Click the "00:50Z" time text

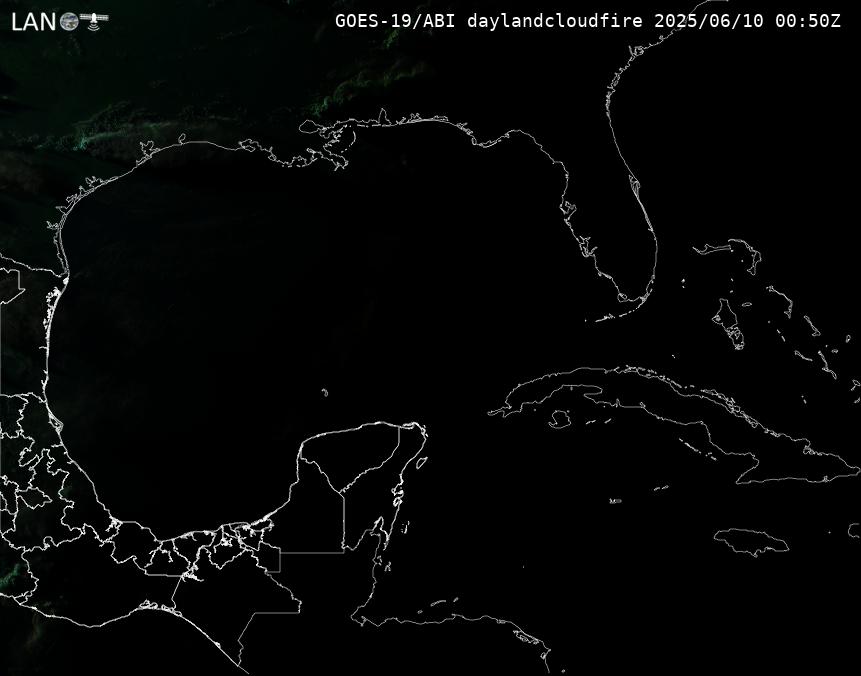[808, 21]
